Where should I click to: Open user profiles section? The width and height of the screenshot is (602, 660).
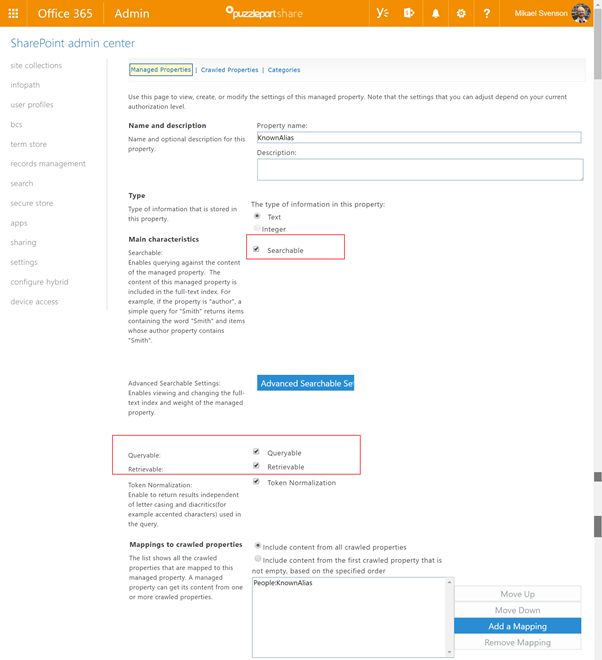(32, 105)
